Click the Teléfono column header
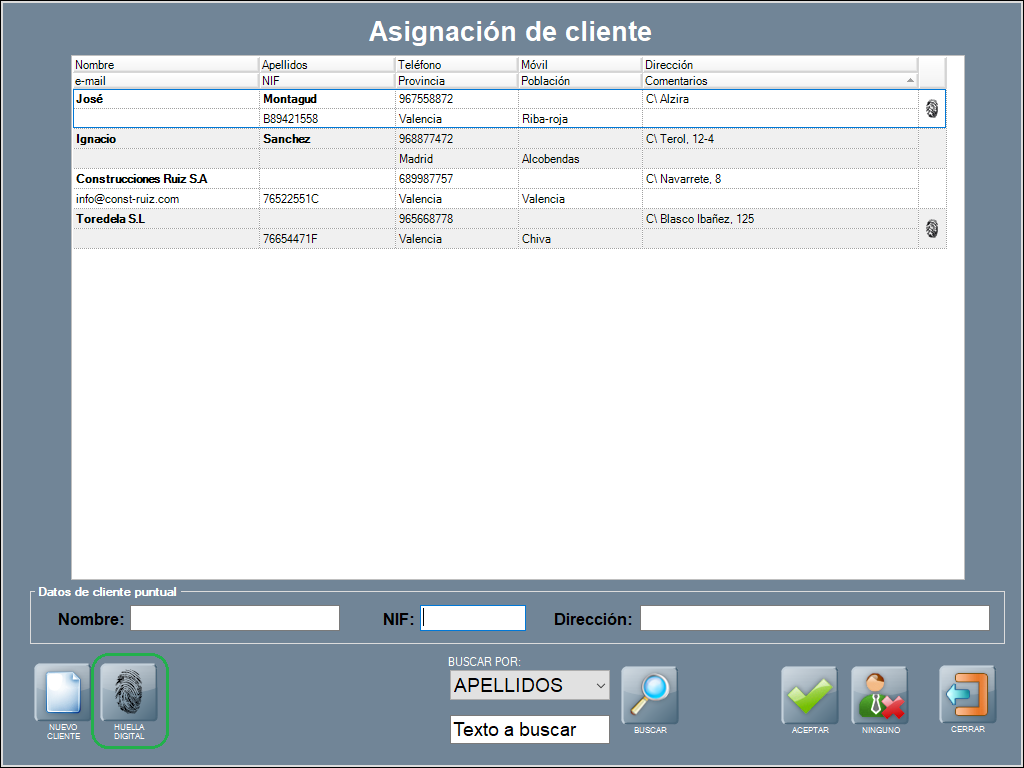 [x=456, y=65]
